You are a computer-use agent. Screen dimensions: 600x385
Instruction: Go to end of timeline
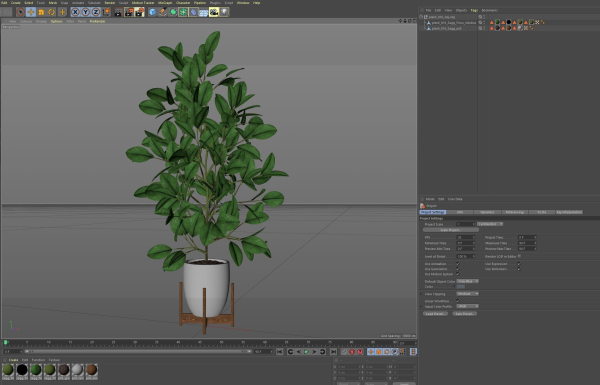(x=333, y=352)
